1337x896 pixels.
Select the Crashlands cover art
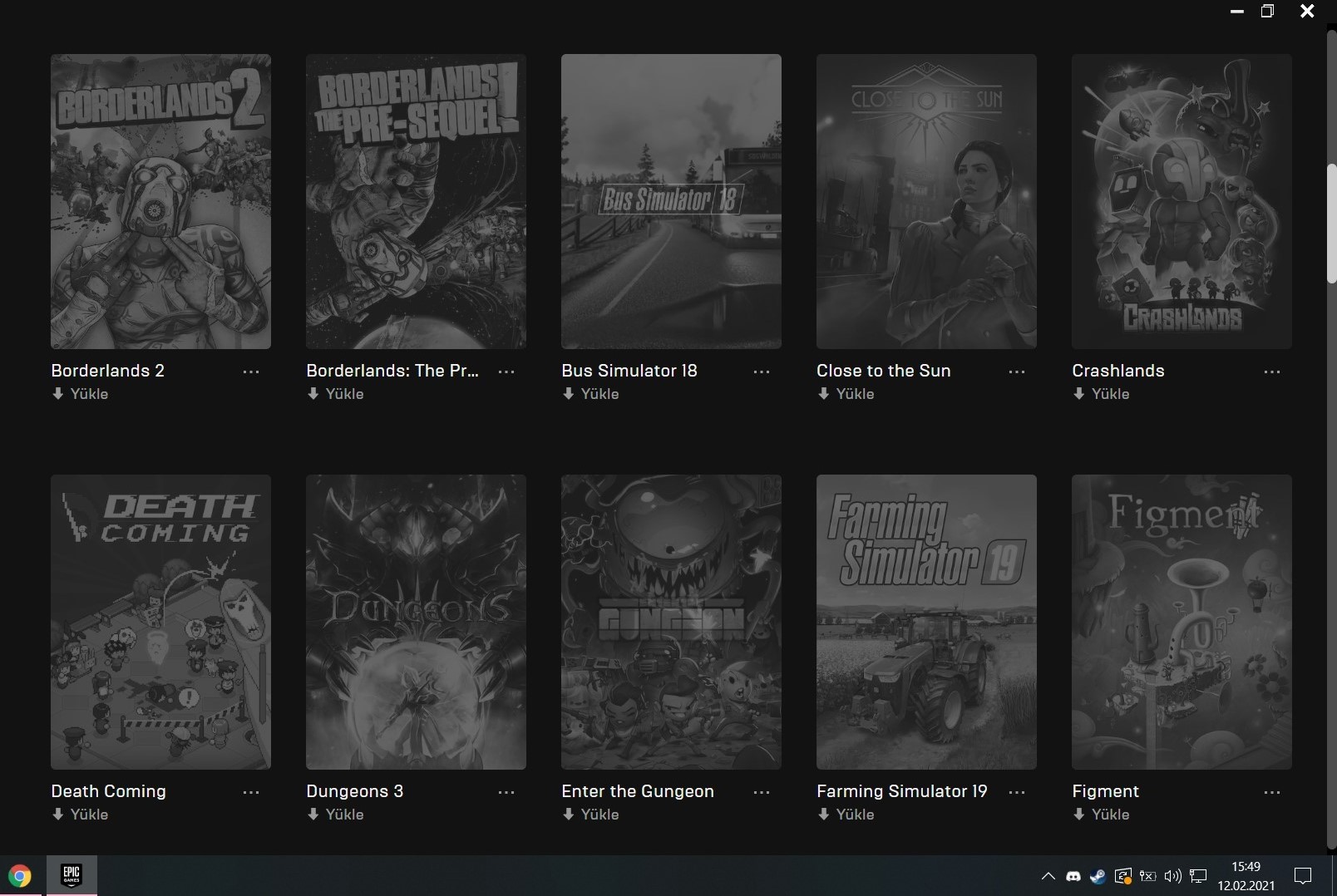pyautogui.click(x=1182, y=202)
